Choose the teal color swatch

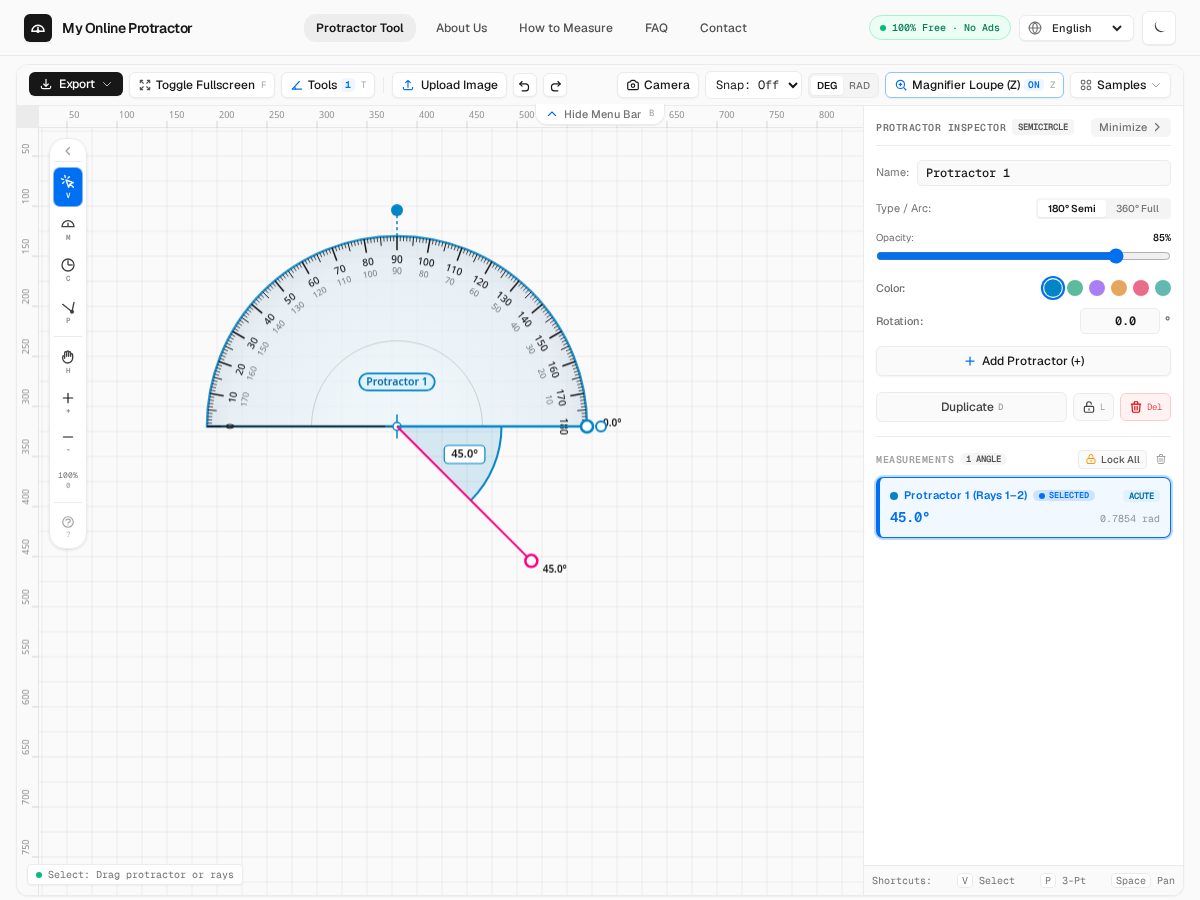tap(1163, 288)
